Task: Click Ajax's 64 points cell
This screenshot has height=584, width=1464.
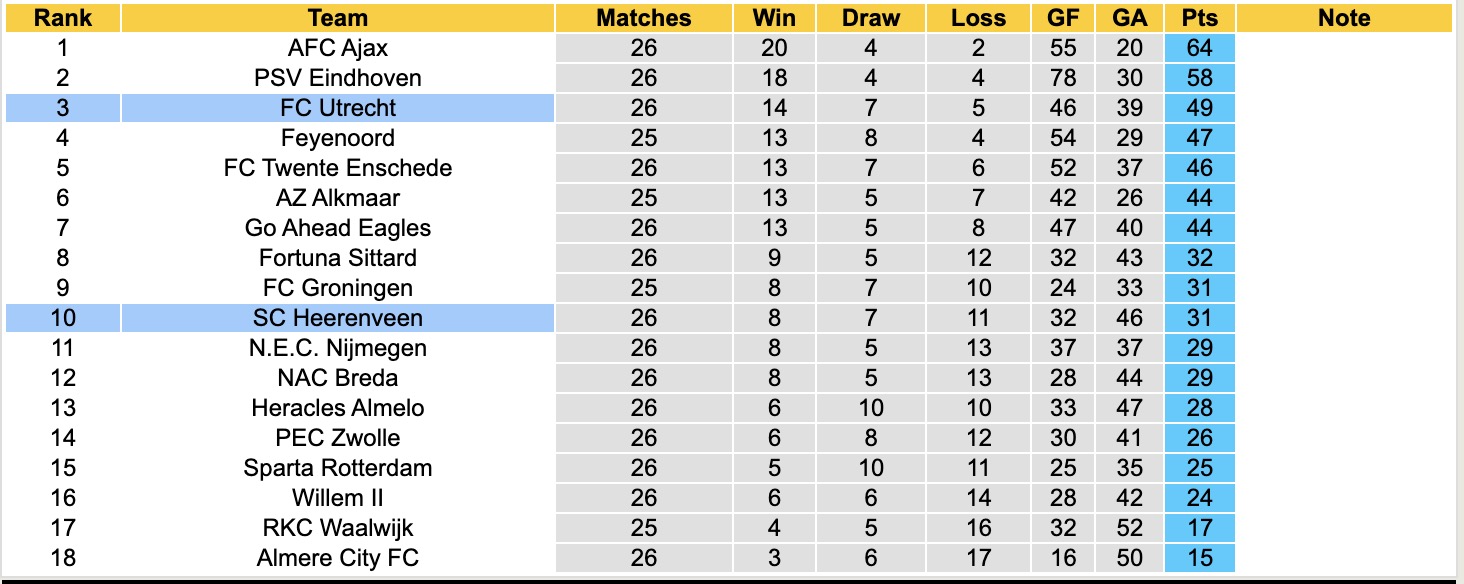Action: pos(1199,48)
